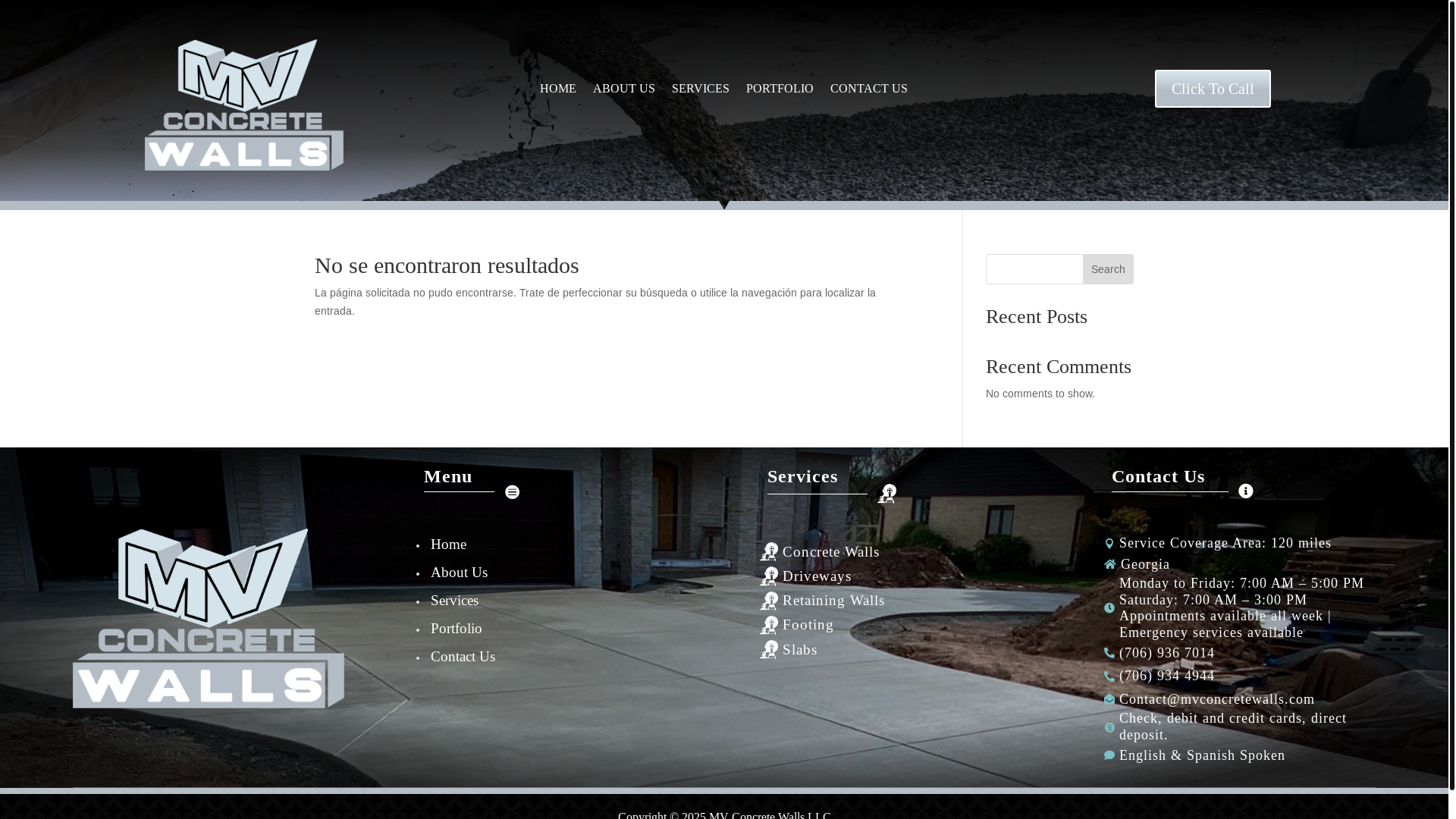Open the CONTACT US nav item
The height and width of the screenshot is (819, 1456).
coord(869,89)
